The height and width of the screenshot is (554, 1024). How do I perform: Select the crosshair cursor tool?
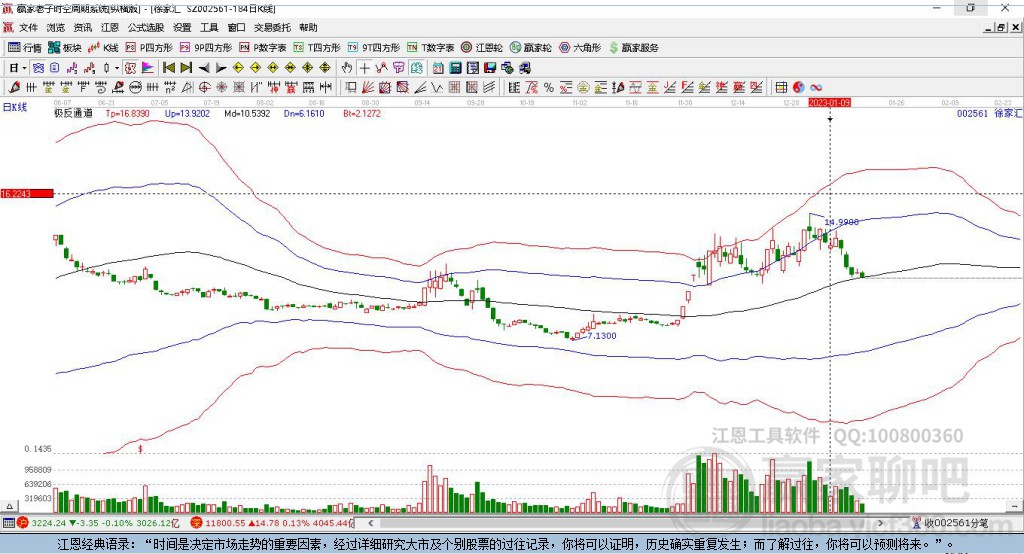tap(365, 67)
